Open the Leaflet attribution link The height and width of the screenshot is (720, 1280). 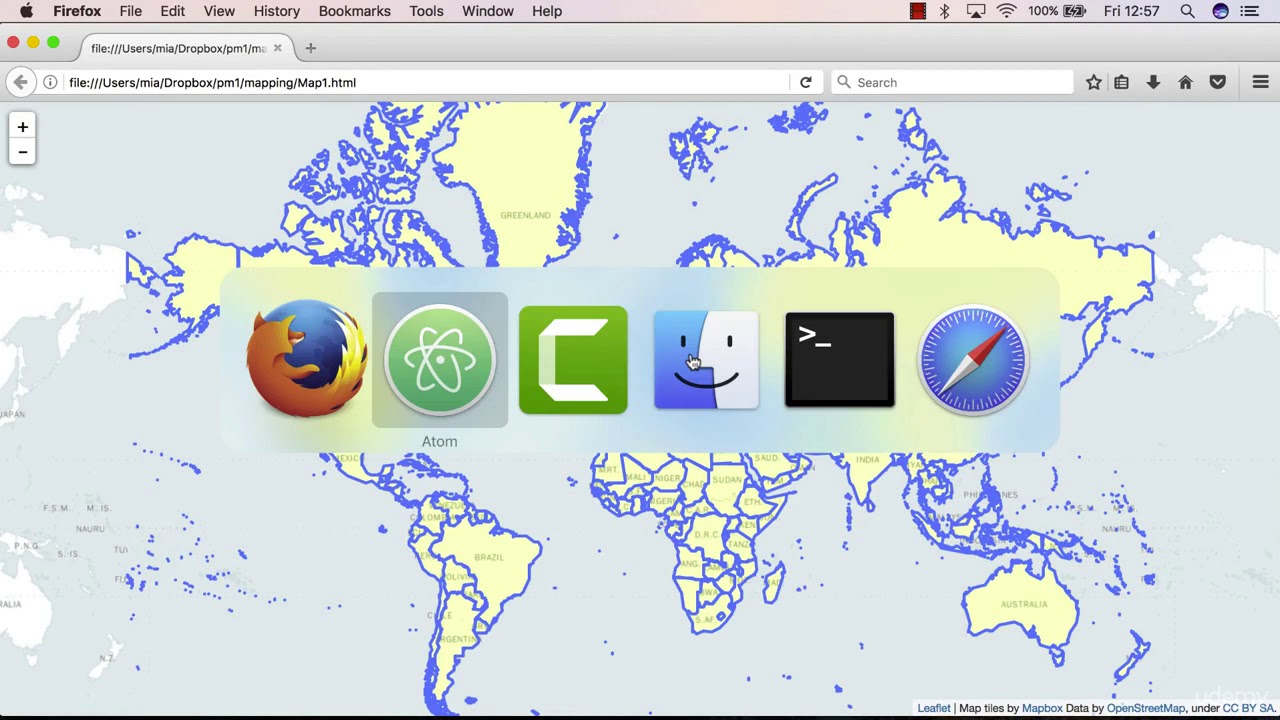tap(934, 708)
